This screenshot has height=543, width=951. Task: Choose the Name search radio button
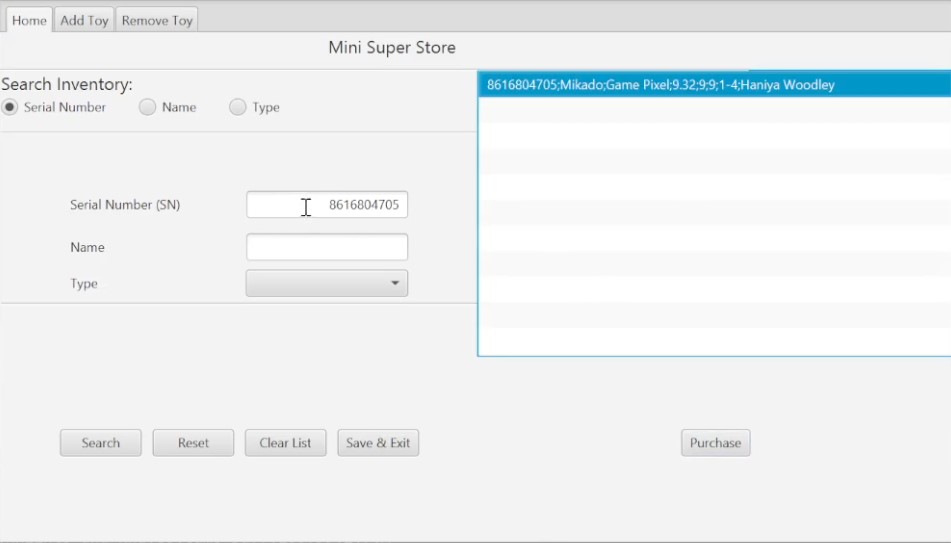pyautogui.click(x=148, y=107)
